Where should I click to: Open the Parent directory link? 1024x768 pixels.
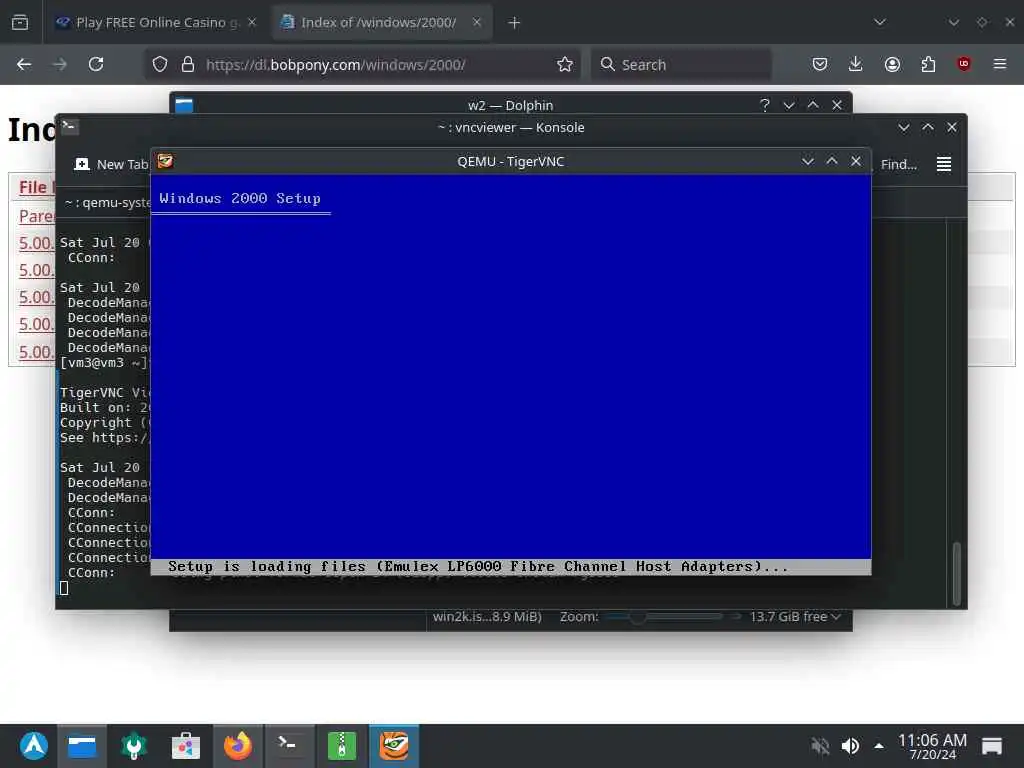[37, 216]
